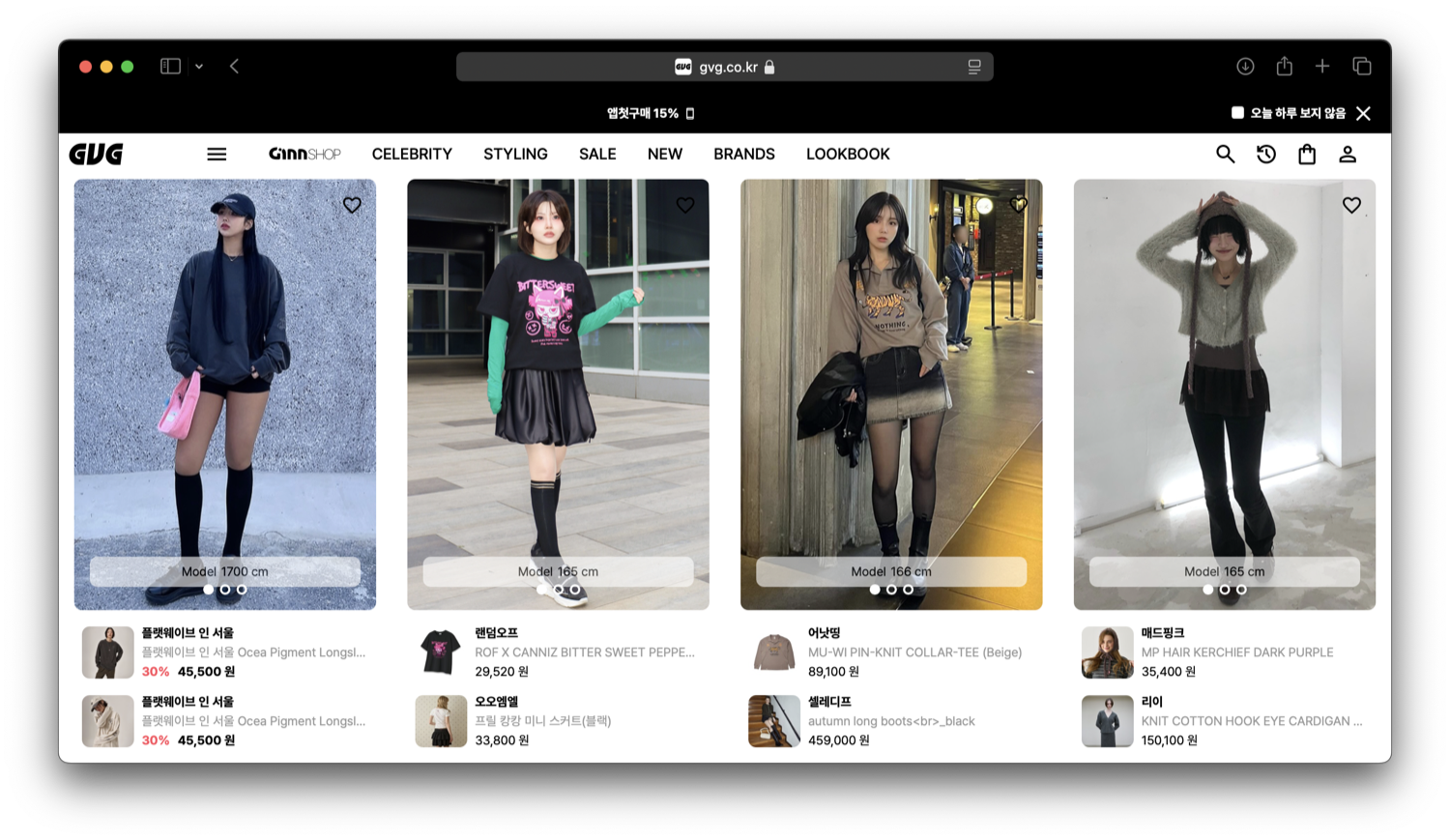Open a new tab with plus icon
Image resolution: width=1450 pixels, height=840 pixels.
tap(1322, 67)
